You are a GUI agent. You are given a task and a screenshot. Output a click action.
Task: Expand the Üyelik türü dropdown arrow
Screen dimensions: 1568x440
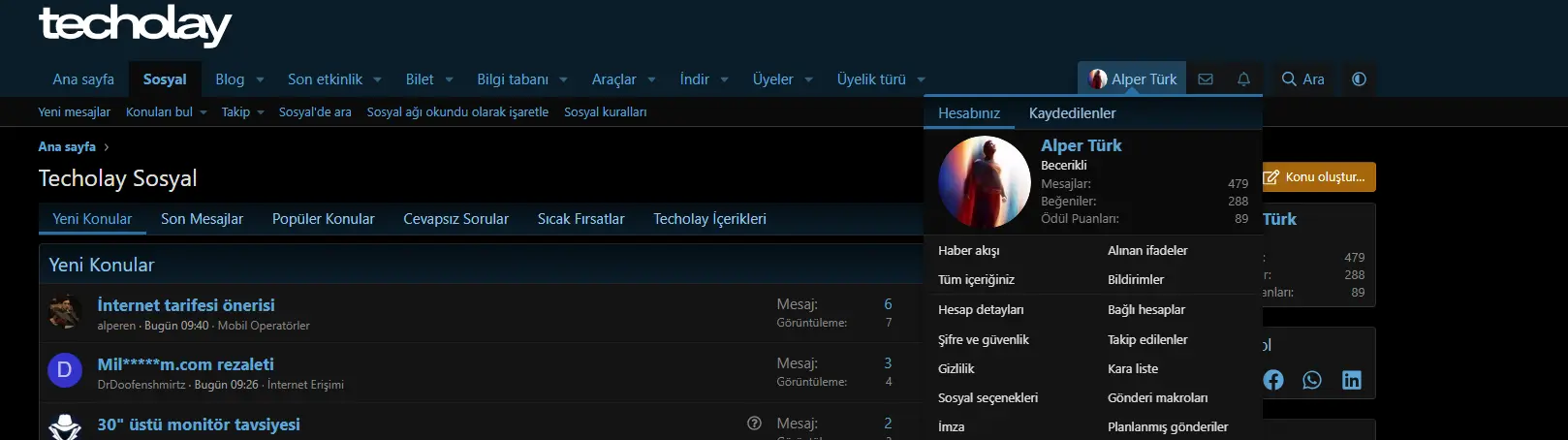921,80
